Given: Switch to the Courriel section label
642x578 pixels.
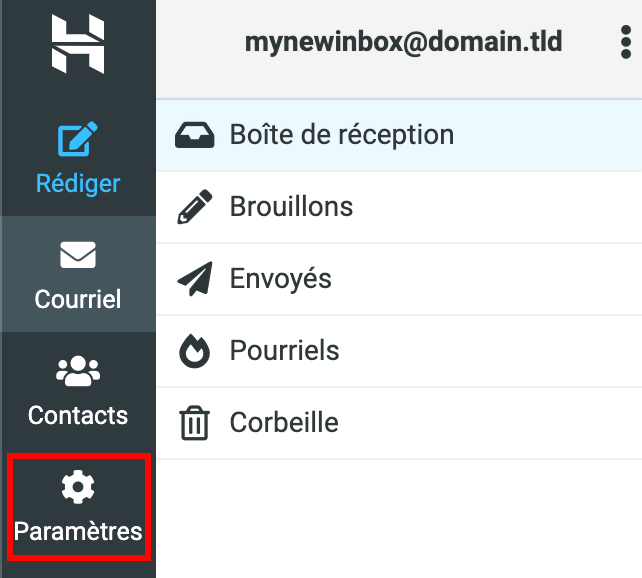Looking at the screenshot, I should tap(78, 299).
